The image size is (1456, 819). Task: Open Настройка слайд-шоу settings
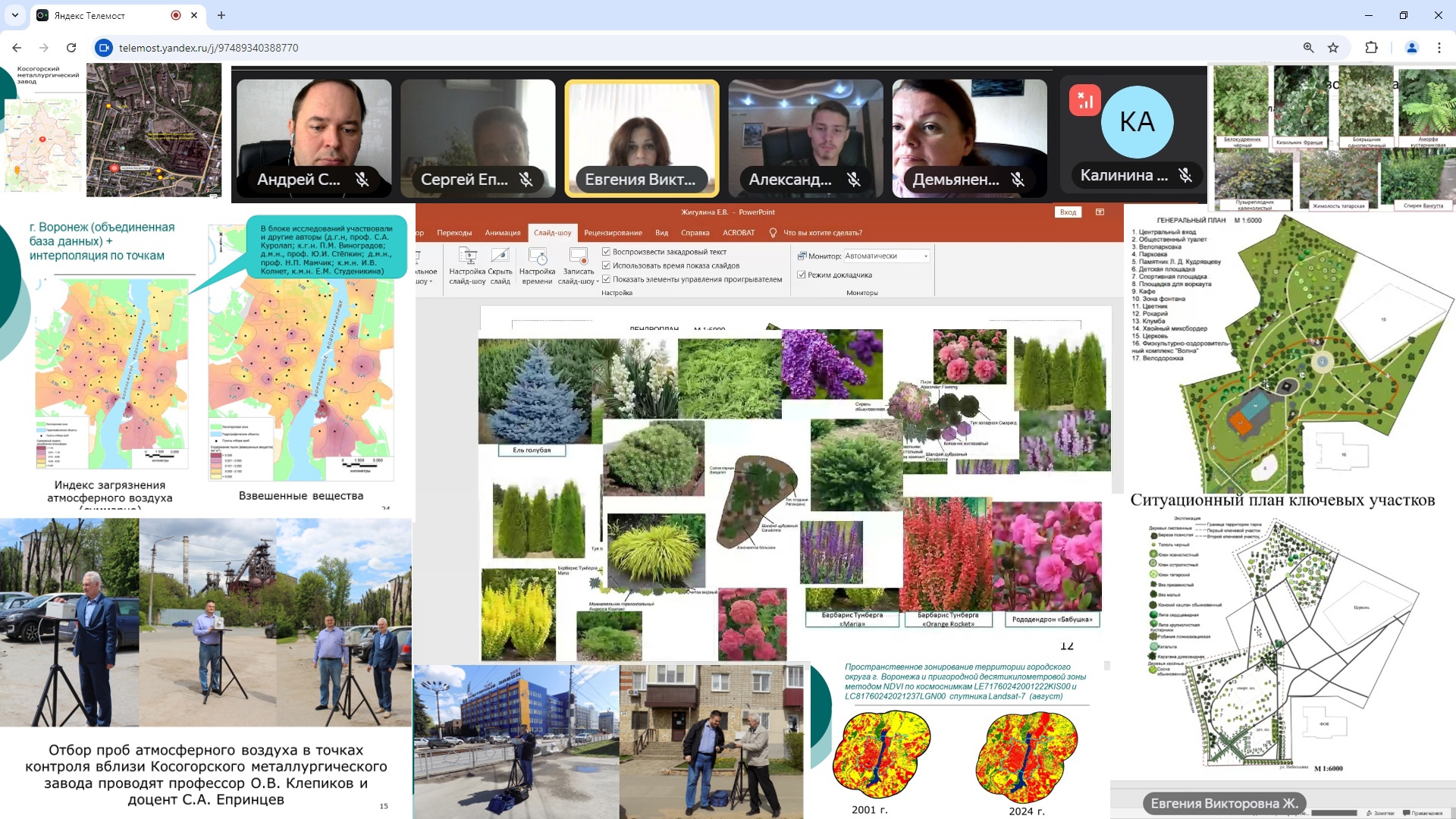point(467,265)
